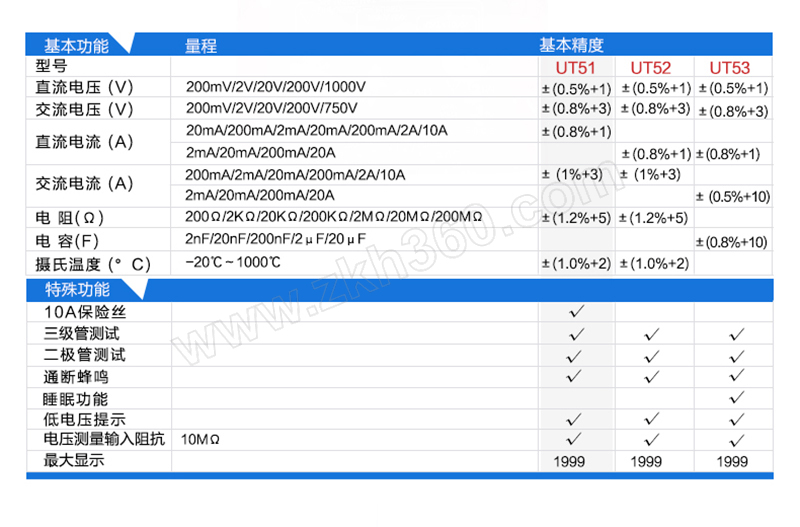Click the UT52 checkmark for 通断蜂鸣

click(652, 377)
